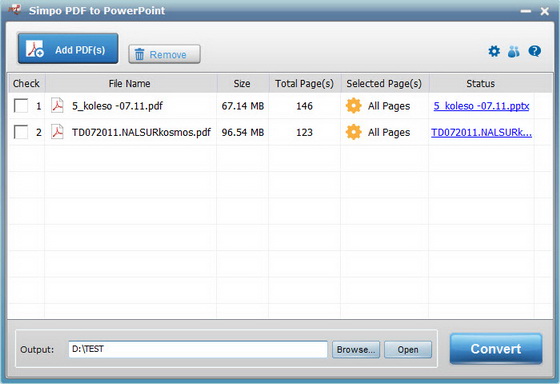Select the file name TD072011.NALSURkosmos.pdf
Screen dimensions: 560x384
pyautogui.click(x=141, y=133)
